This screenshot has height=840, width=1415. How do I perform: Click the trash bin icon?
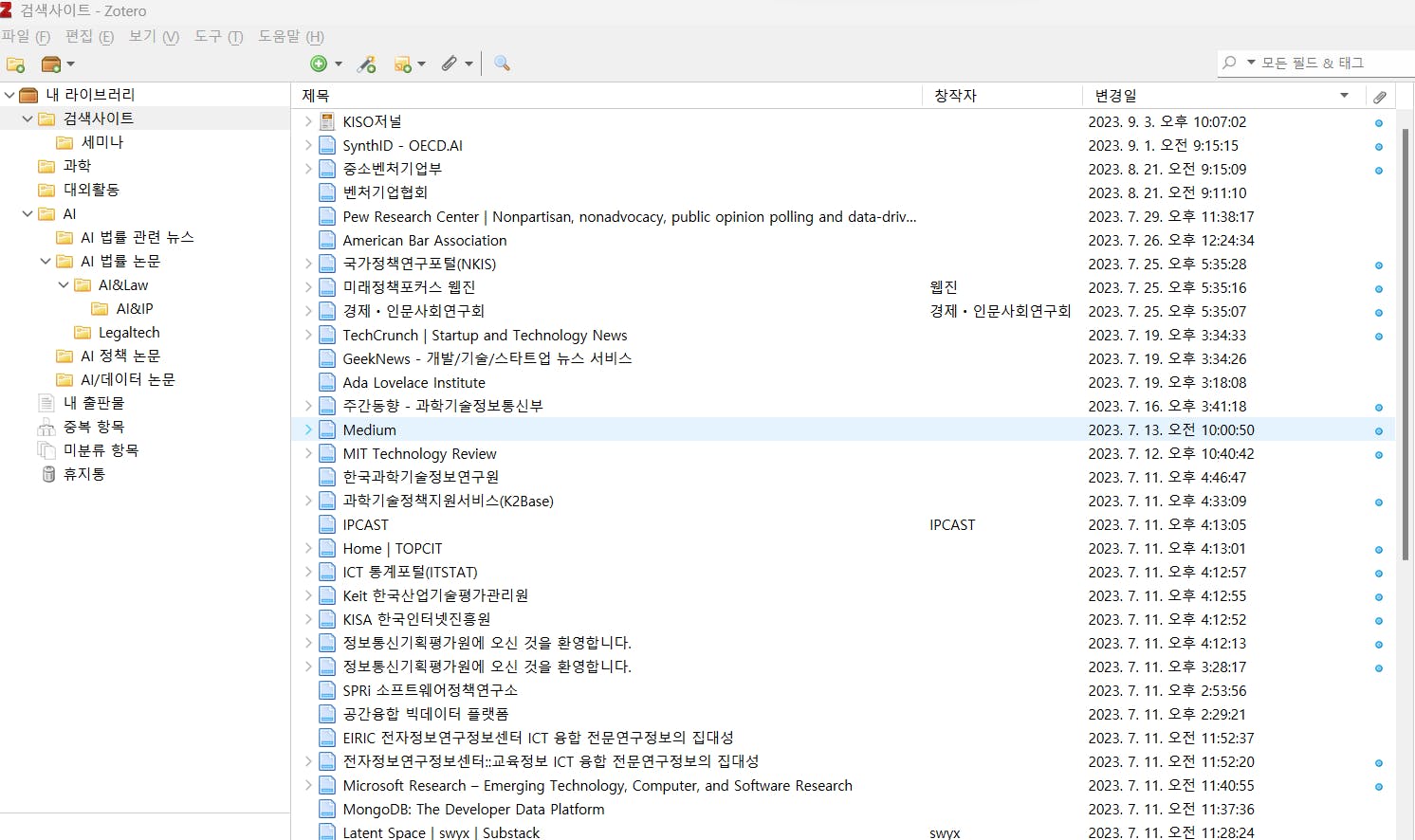48,474
